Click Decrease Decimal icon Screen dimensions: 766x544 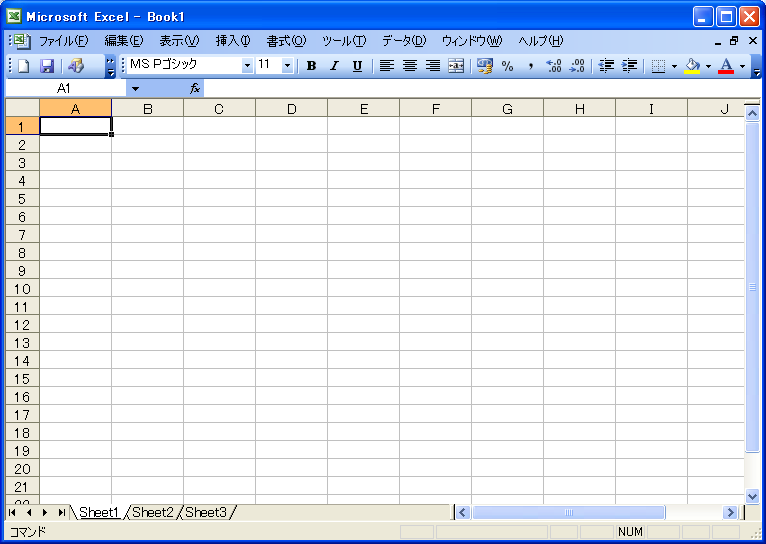(577, 66)
